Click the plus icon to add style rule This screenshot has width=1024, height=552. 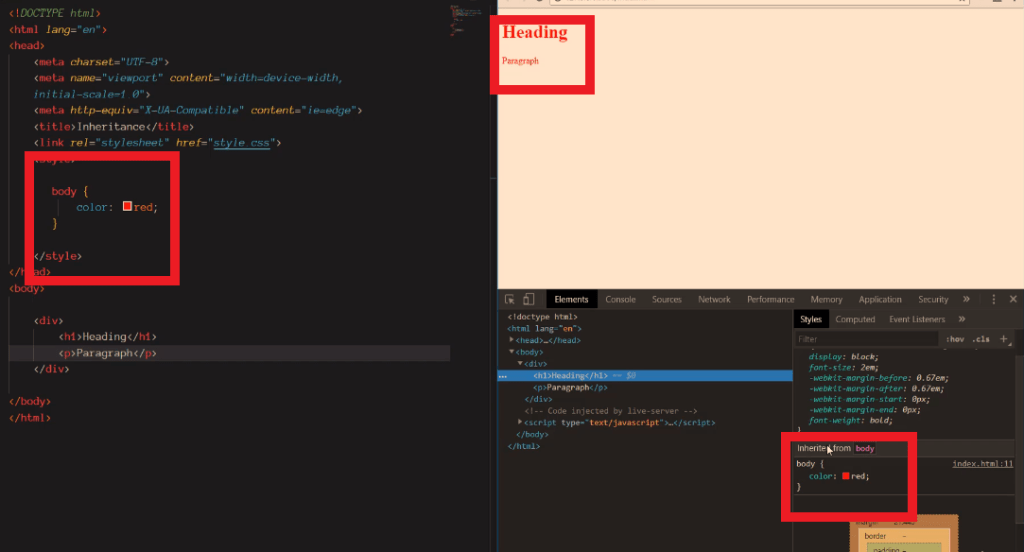pyautogui.click(x=1004, y=339)
